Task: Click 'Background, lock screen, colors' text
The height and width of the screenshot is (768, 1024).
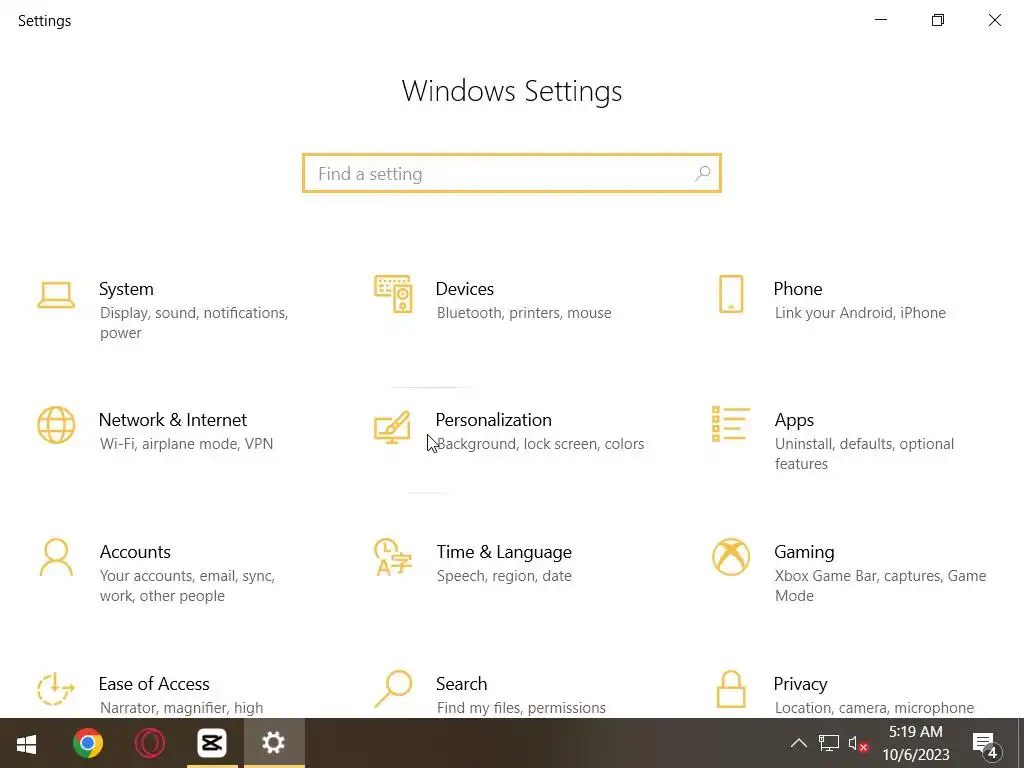Action: pyautogui.click(x=540, y=443)
